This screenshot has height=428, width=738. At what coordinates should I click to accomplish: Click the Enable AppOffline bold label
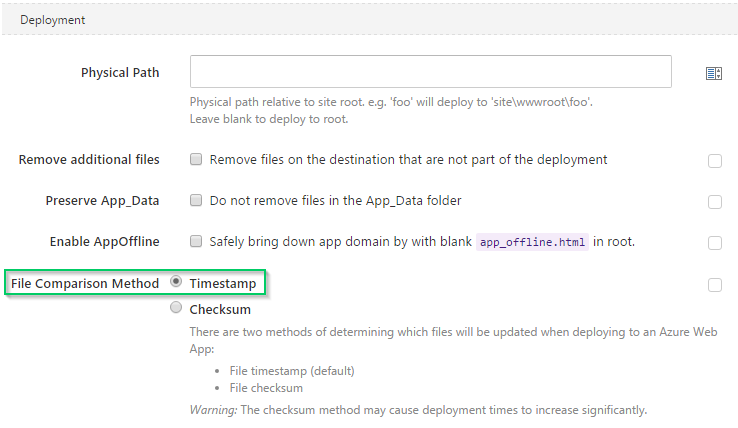(104, 242)
